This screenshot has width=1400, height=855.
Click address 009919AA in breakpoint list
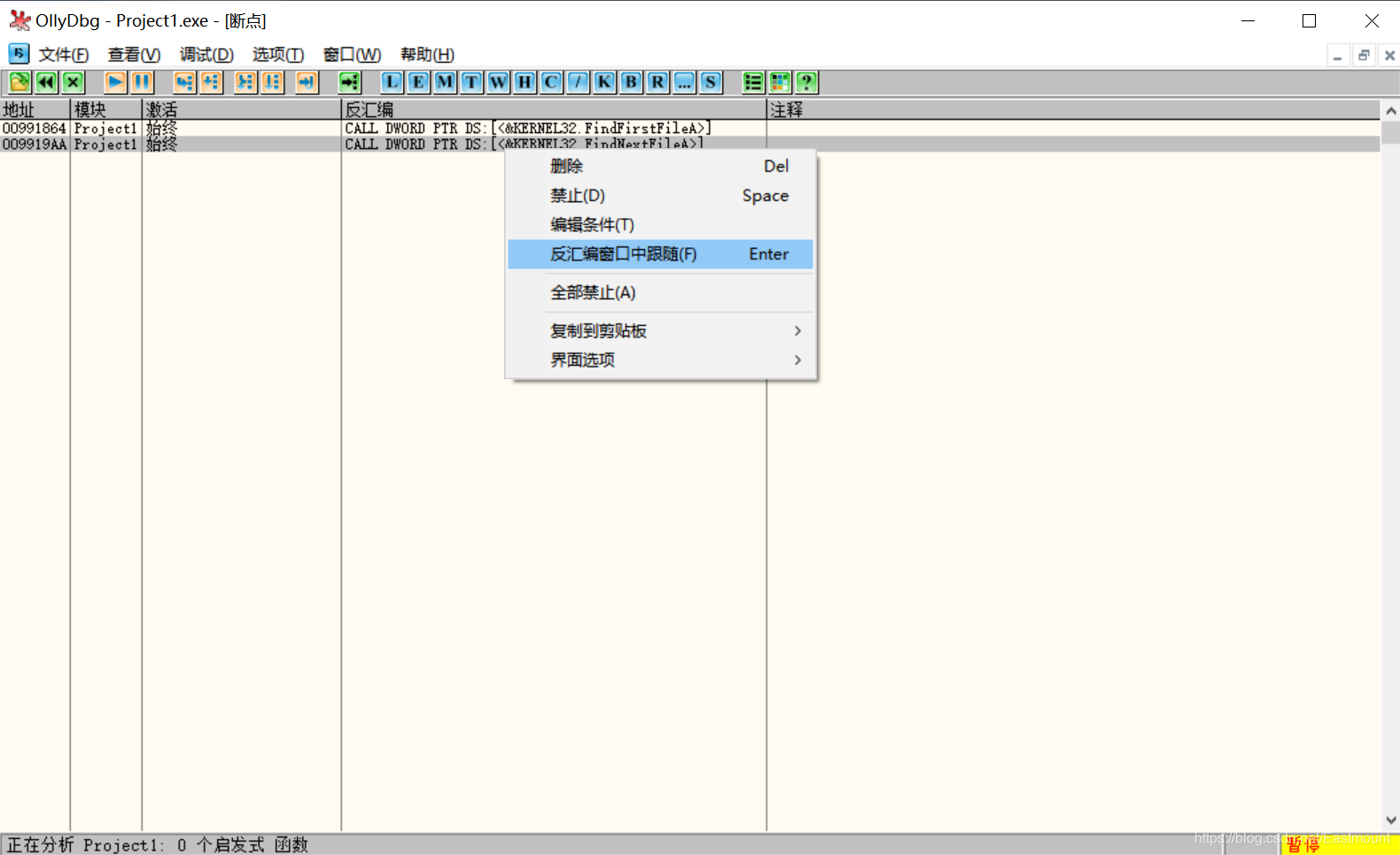coord(34,144)
